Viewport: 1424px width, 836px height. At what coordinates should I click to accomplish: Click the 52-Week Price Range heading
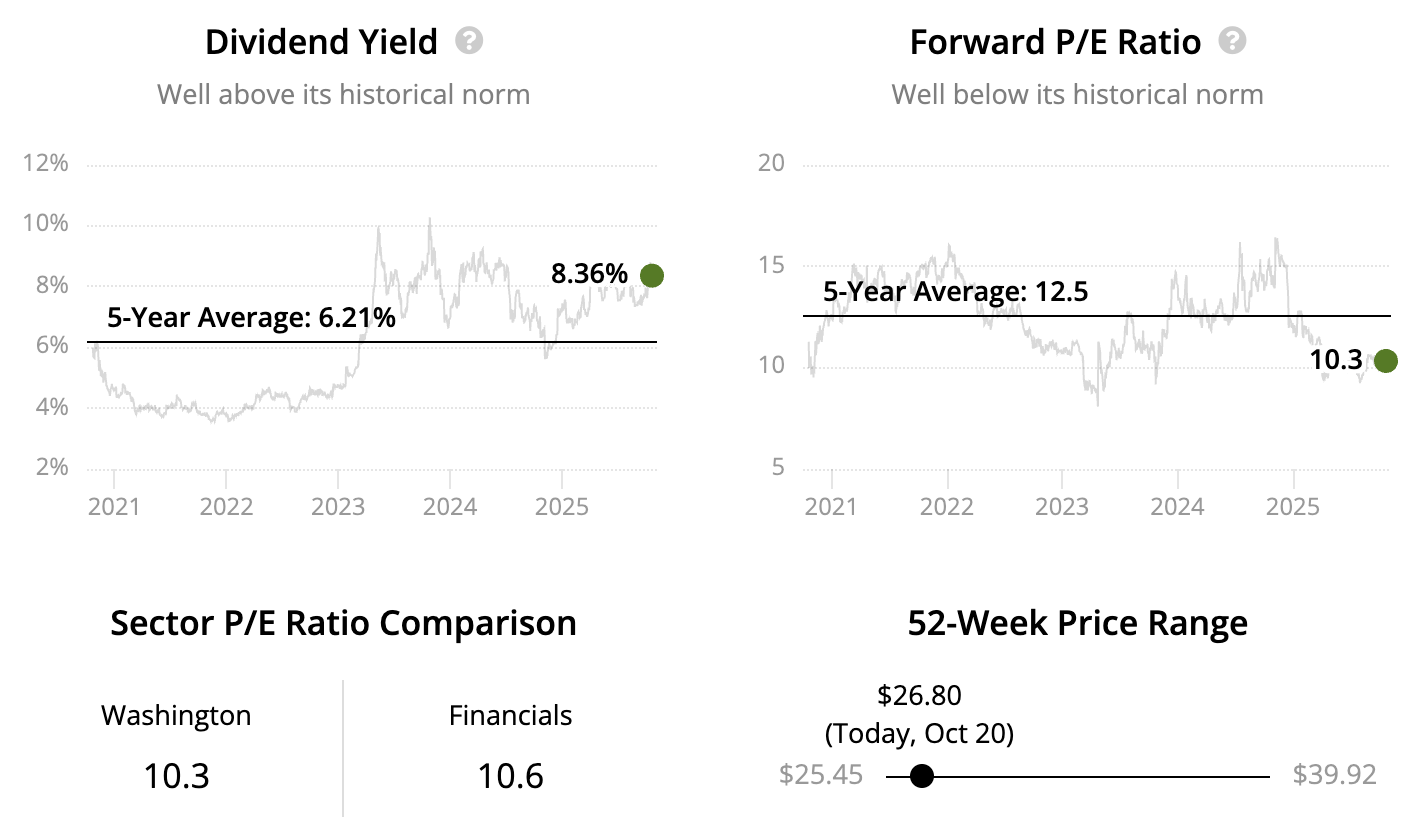(x=1077, y=623)
